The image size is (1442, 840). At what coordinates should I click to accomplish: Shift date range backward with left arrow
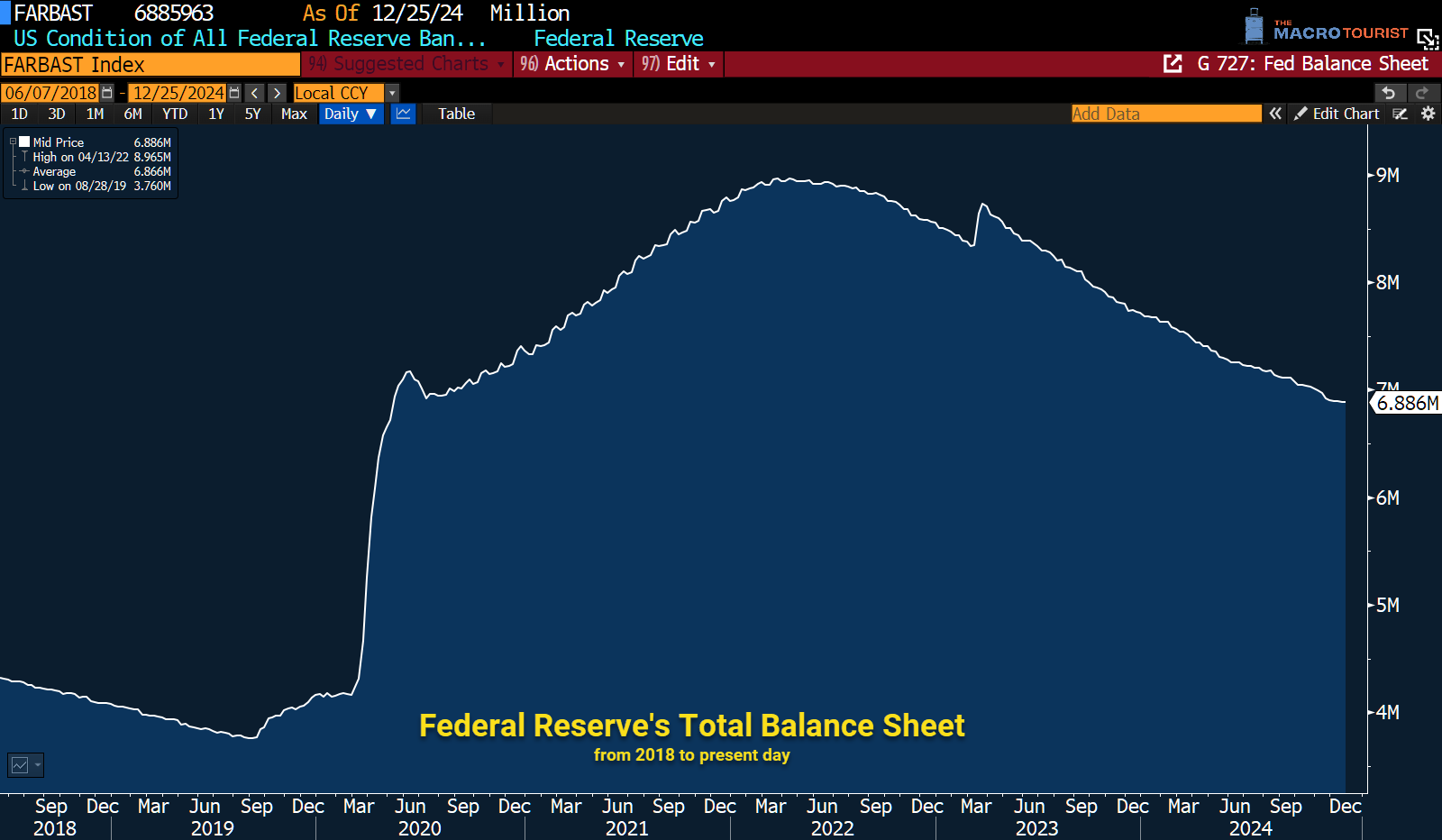[x=255, y=93]
